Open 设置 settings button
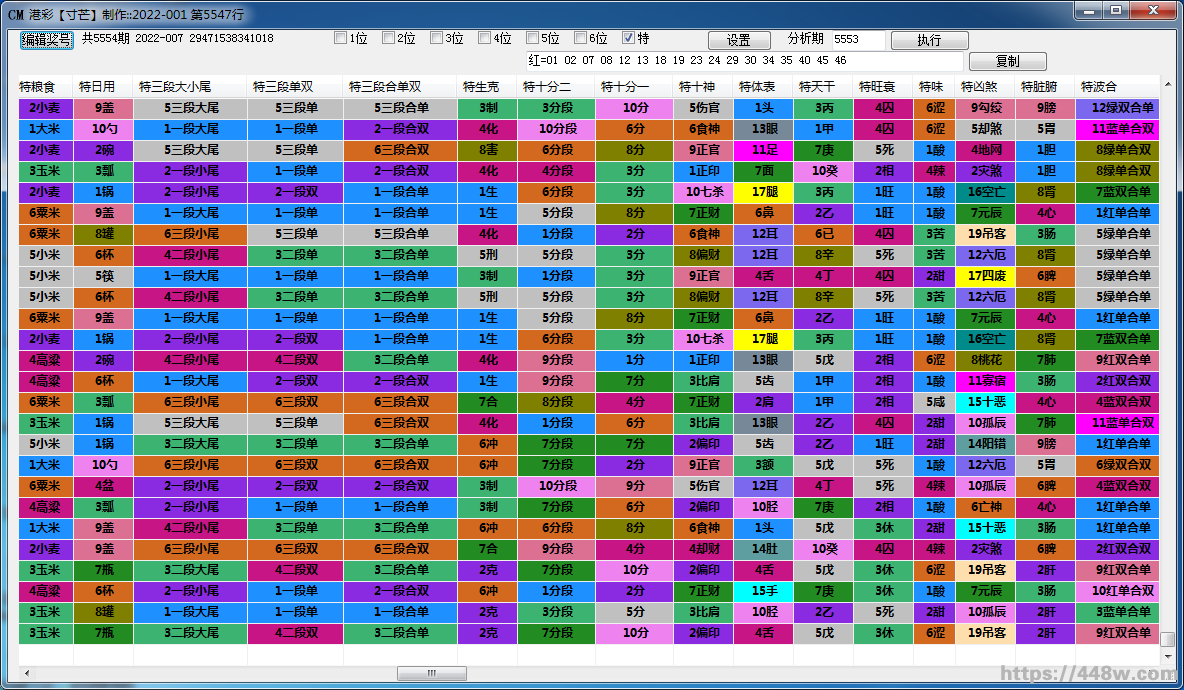 pos(739,41)
